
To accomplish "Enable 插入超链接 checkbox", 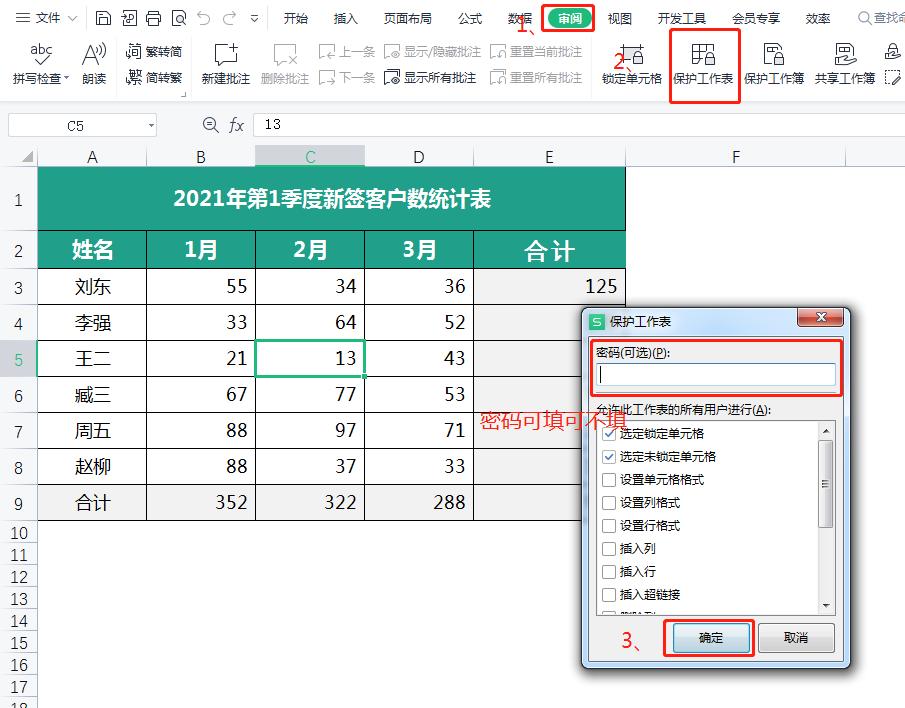I will click(x=609, y=594).
